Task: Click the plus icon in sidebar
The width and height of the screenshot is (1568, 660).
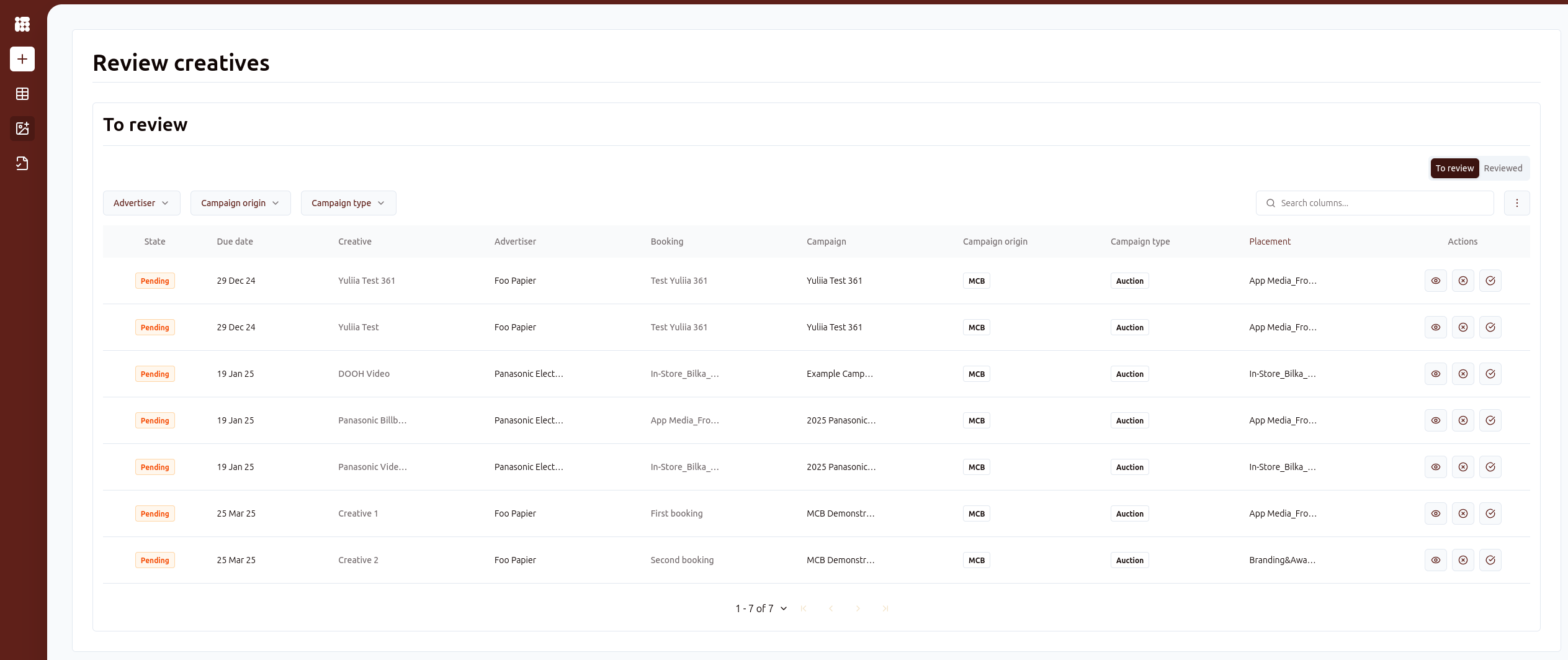Action: point(22,59)
